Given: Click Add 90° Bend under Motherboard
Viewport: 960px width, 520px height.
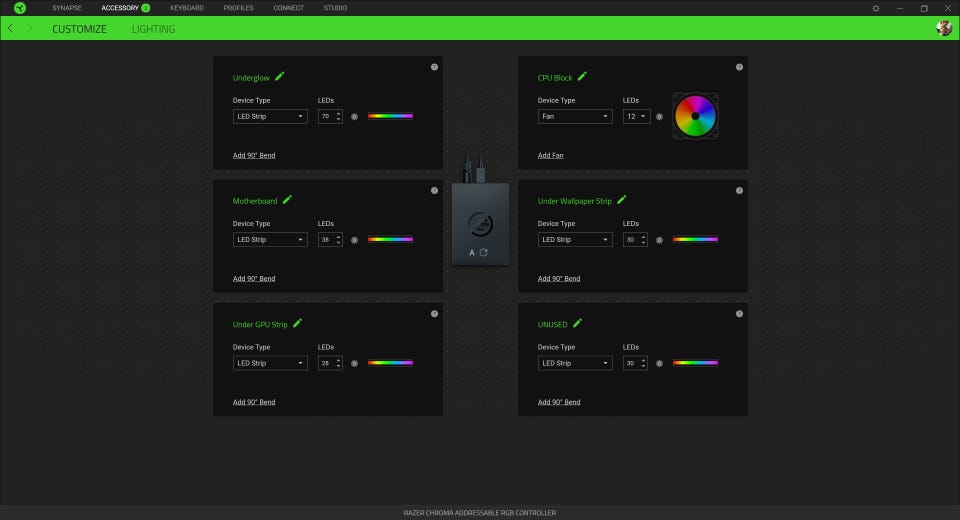Looking at the screenshot, I should point(254,279).
